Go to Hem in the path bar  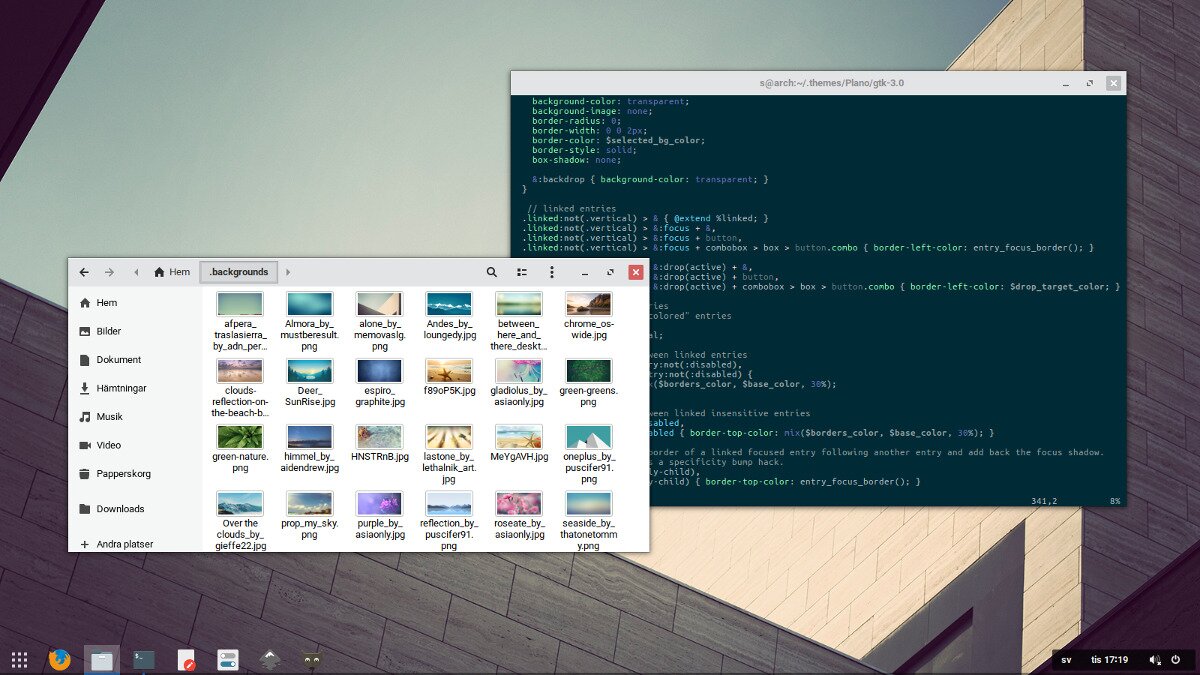pos(172,272)
